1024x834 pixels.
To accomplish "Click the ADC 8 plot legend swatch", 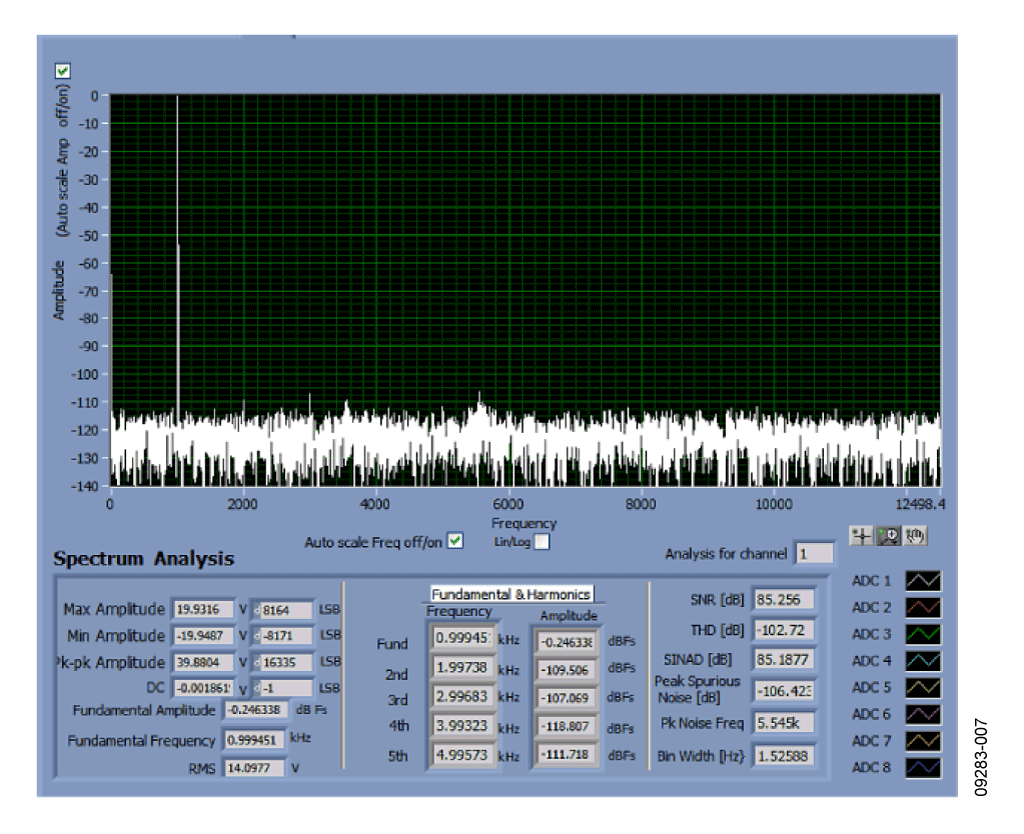I will pos(923,768).
